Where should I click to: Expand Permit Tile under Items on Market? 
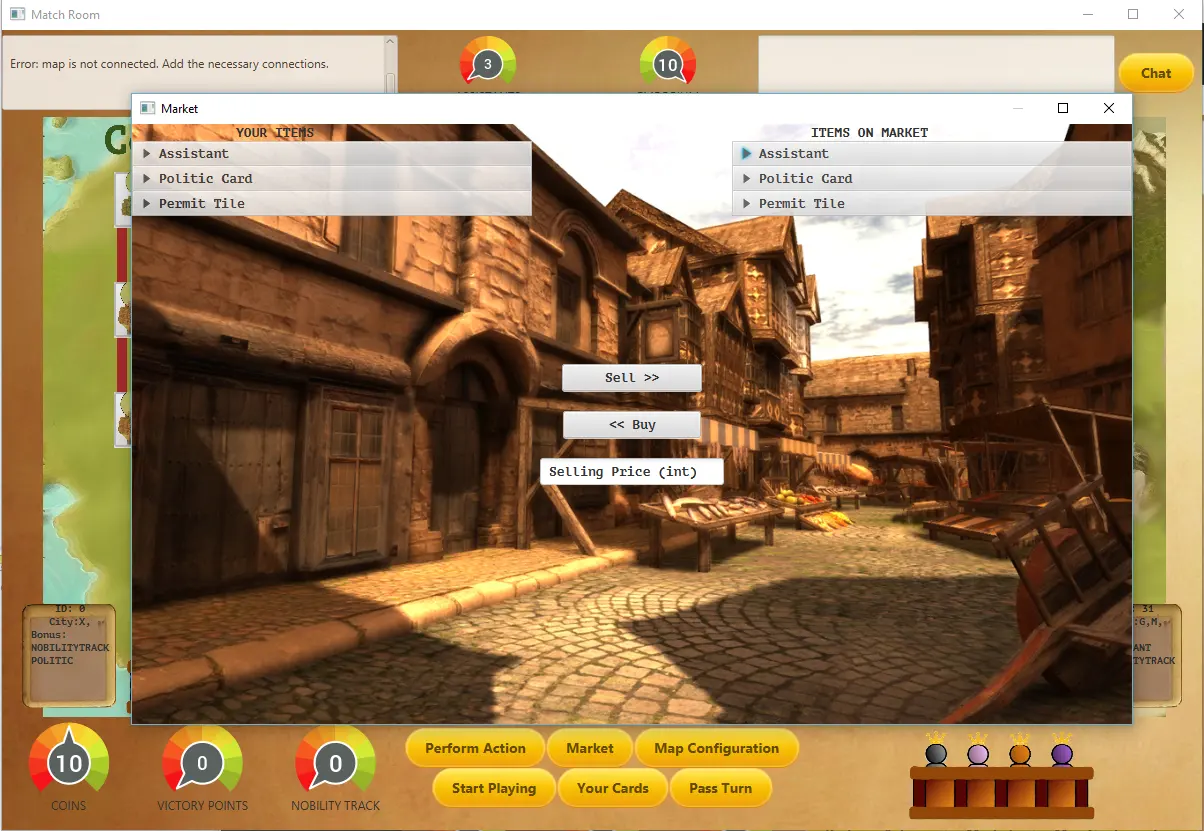click(747, 204)
